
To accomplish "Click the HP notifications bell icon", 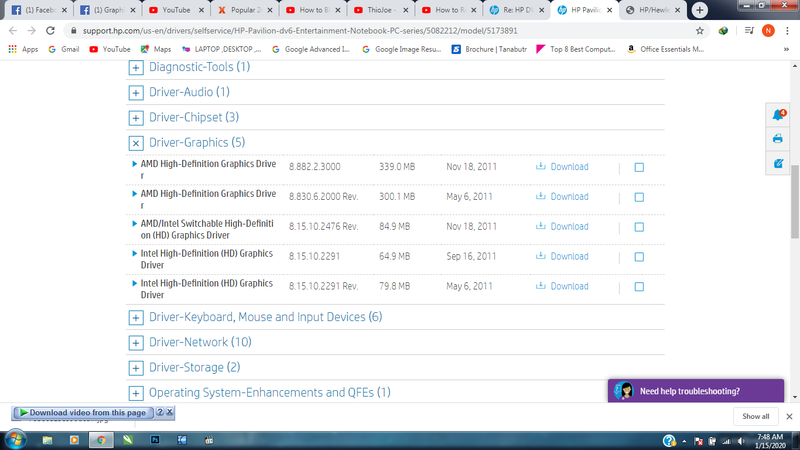I will 778,115.
